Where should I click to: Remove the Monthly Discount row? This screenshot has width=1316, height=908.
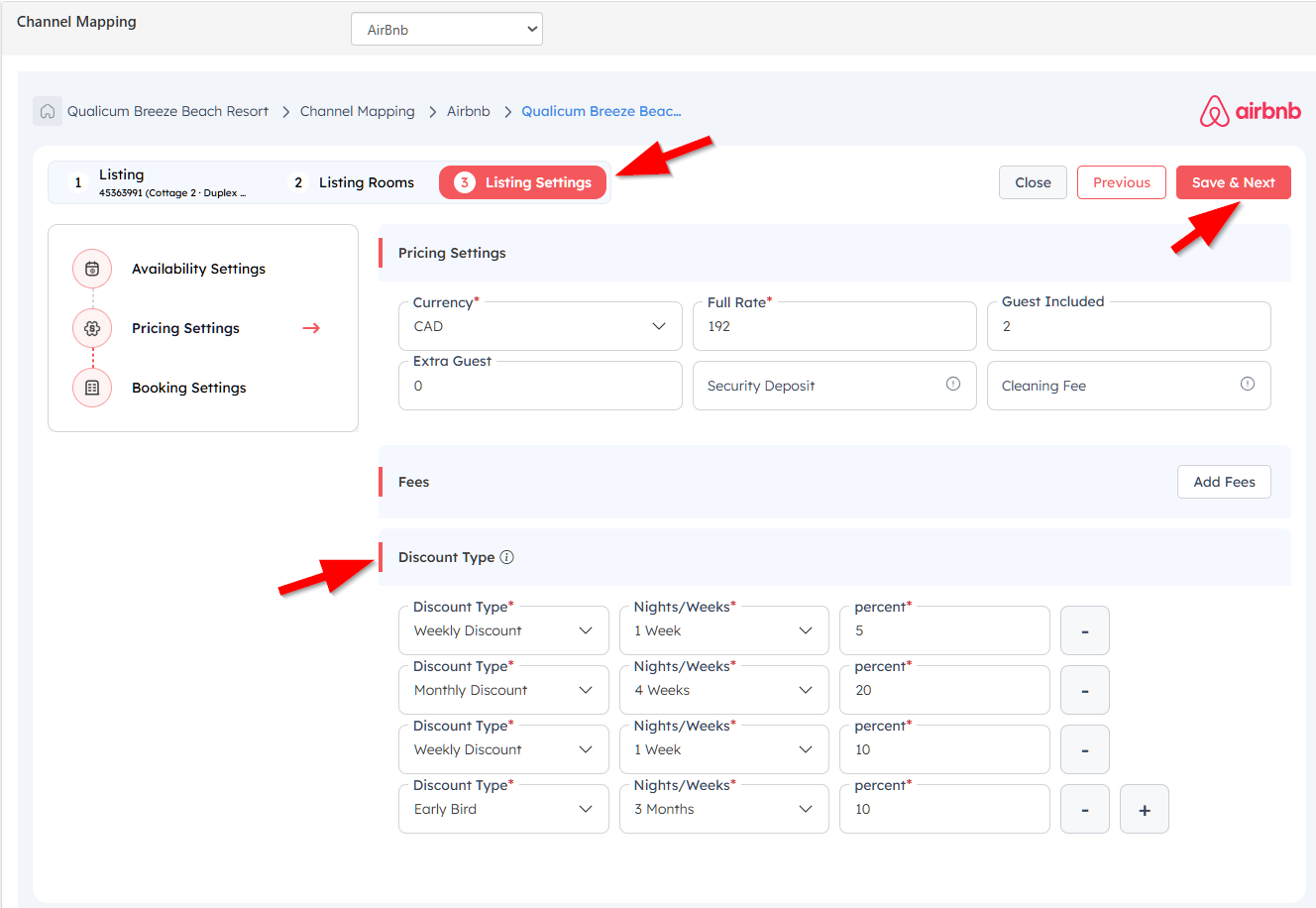(x=1085, y=690)
